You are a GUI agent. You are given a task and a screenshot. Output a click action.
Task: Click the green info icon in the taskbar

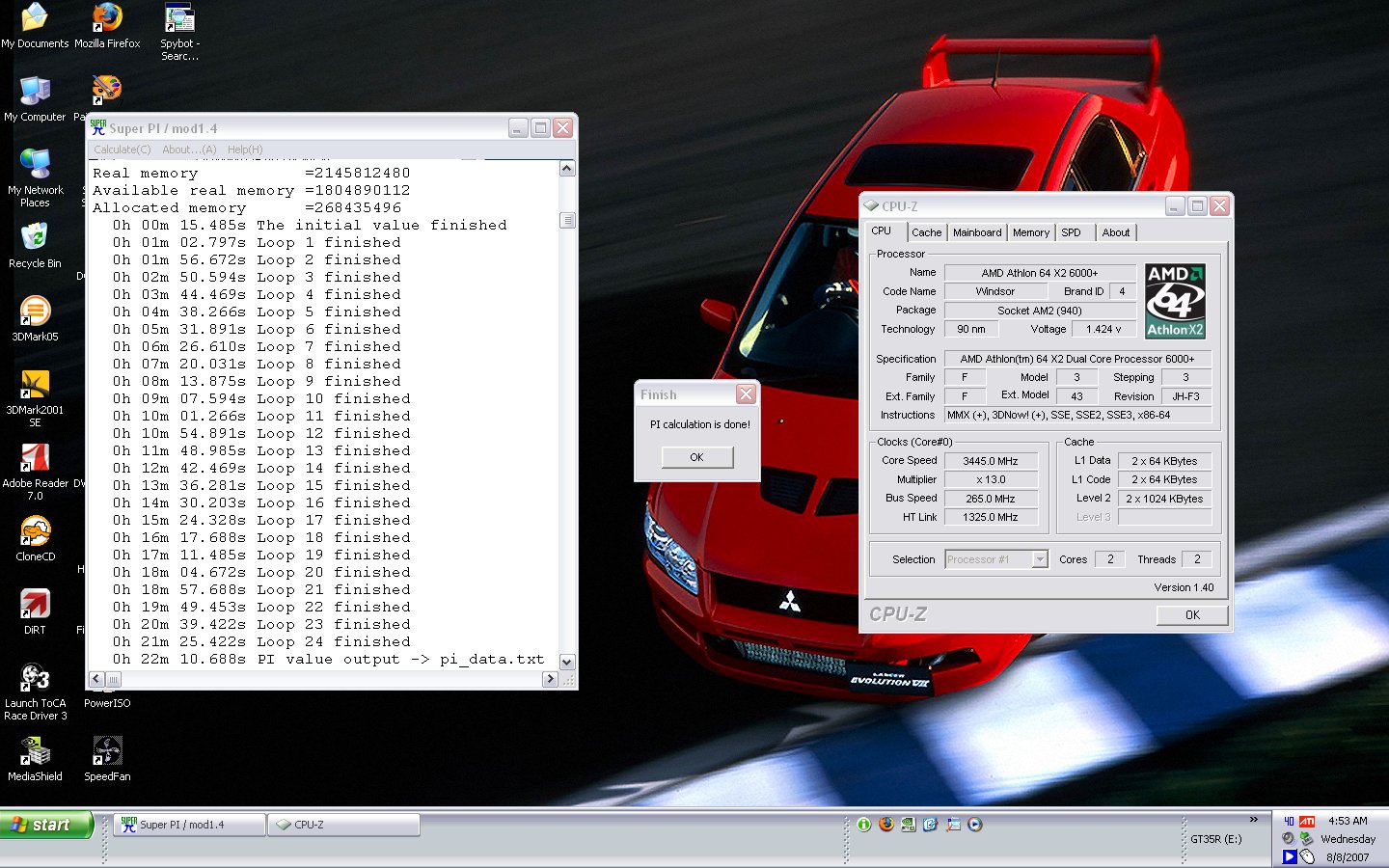[x=863, y=825]
